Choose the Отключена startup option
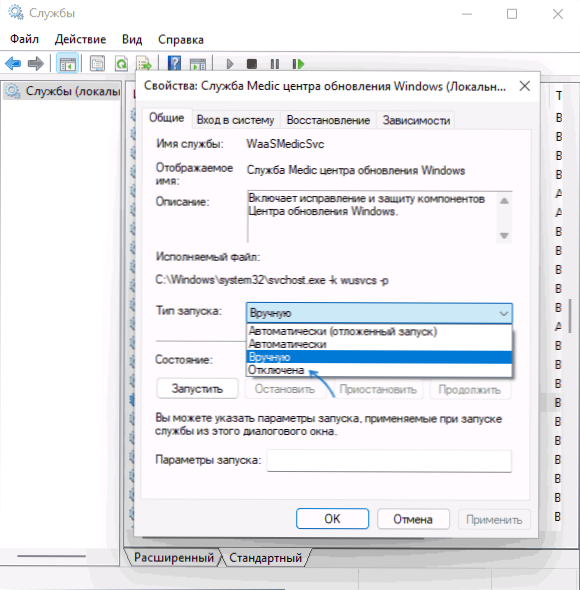 tap(379, 370)
